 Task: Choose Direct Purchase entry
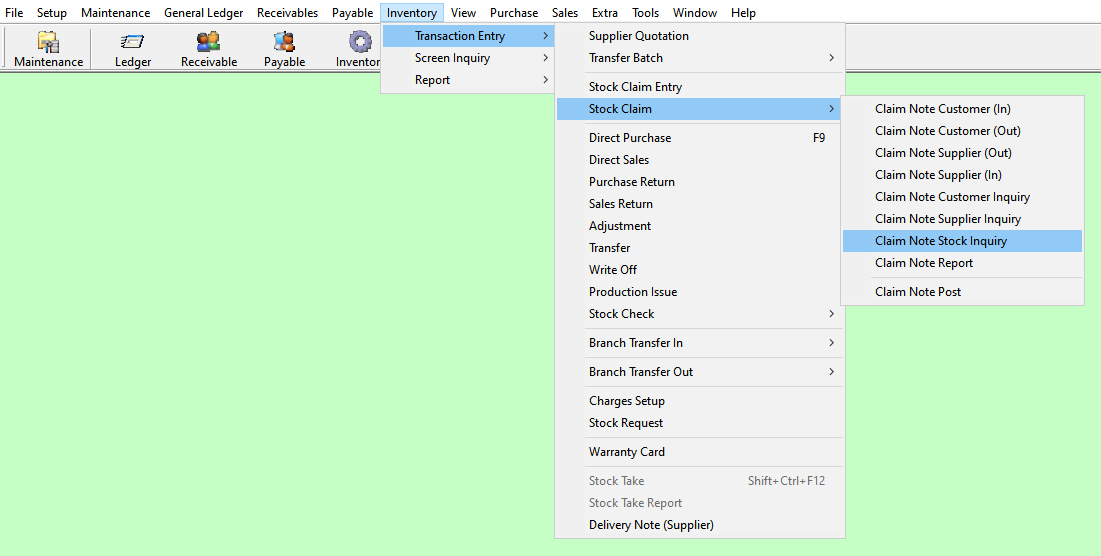click(700, 138)
